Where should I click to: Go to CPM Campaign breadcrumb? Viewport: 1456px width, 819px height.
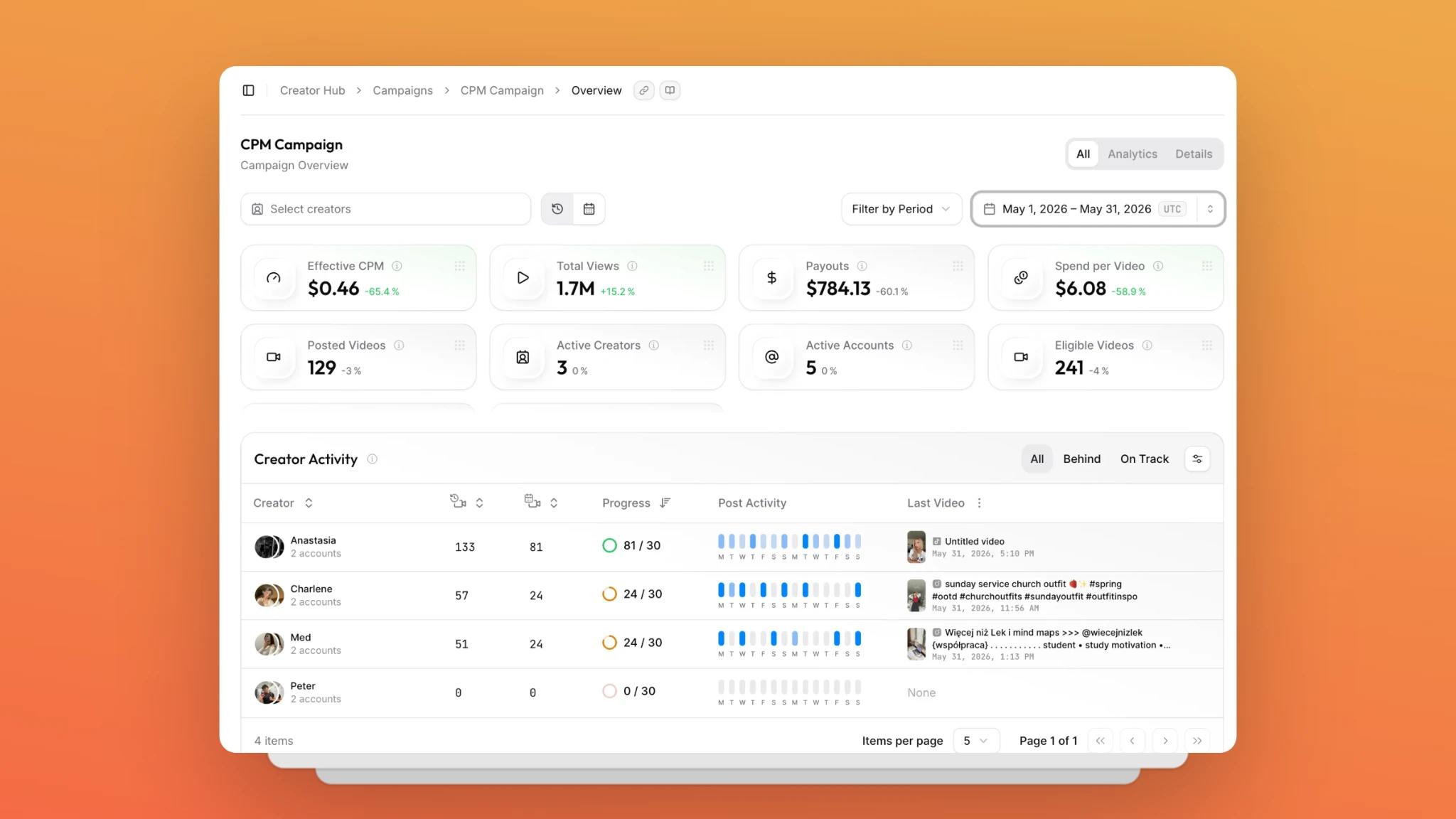(502, 90)
